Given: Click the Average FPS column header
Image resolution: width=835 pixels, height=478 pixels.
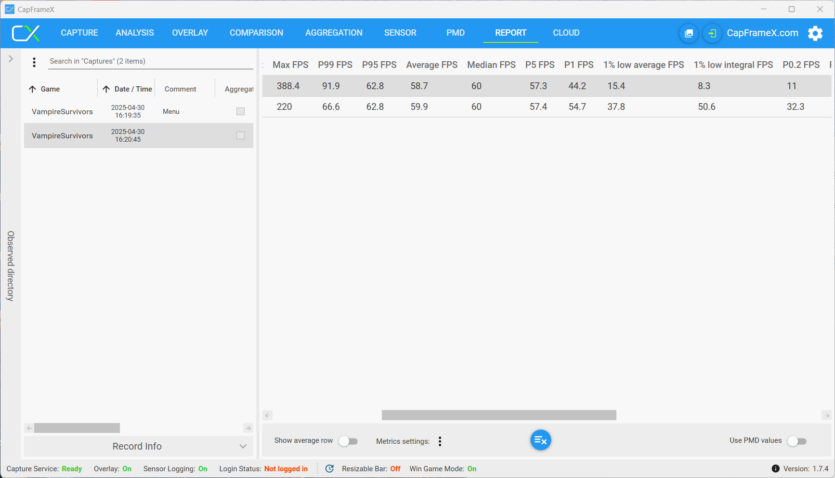Looking at the screenshot, I should tap(432, 65).
